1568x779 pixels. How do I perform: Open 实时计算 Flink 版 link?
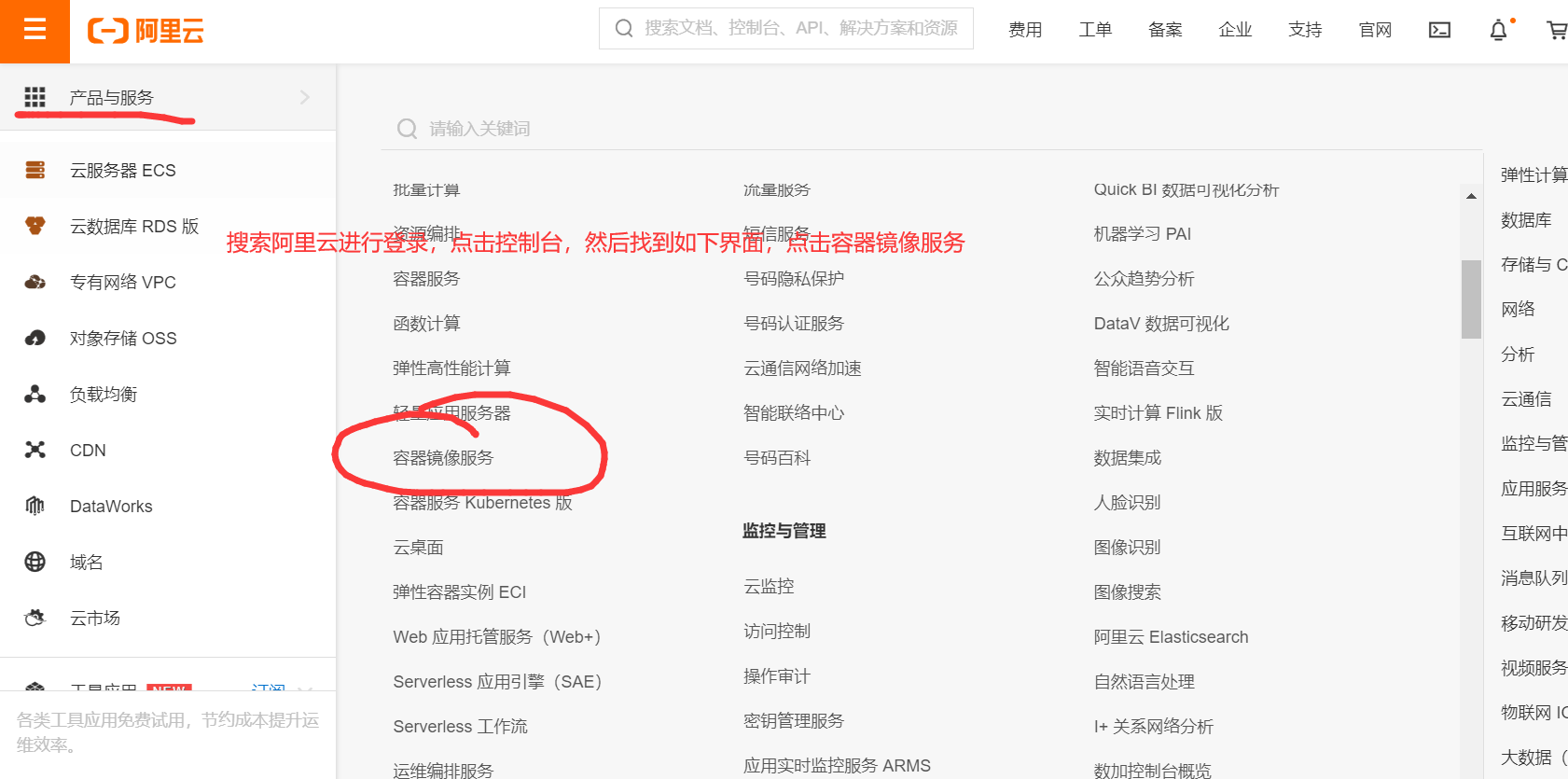click(1159, 413)
